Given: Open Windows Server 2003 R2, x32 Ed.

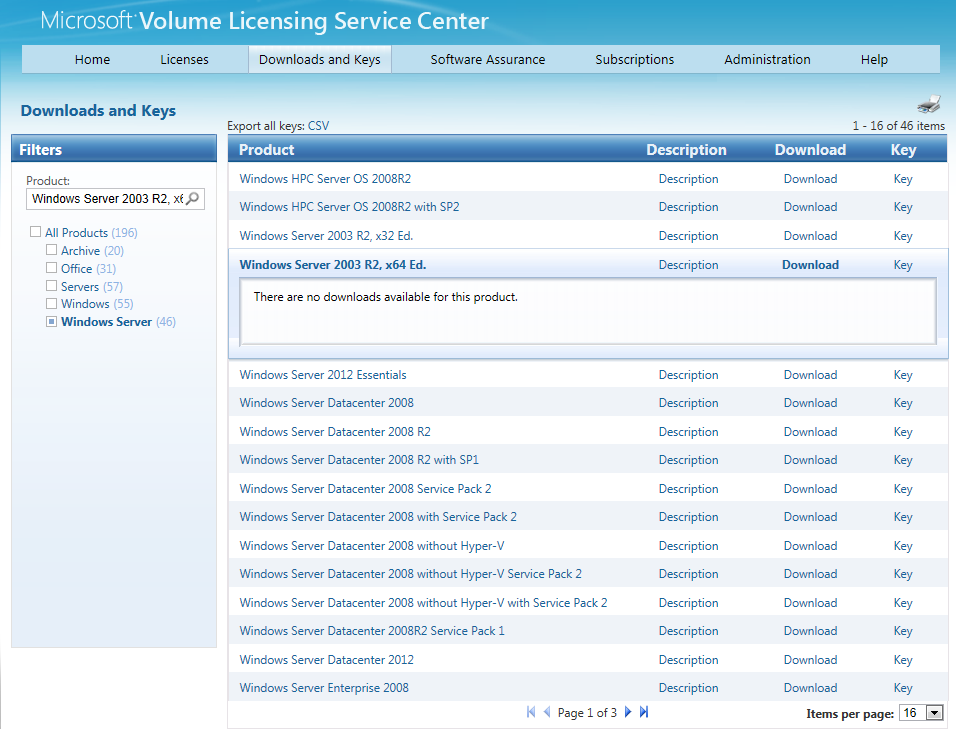Looking at the screenshot, I should [x=326, y=236].
